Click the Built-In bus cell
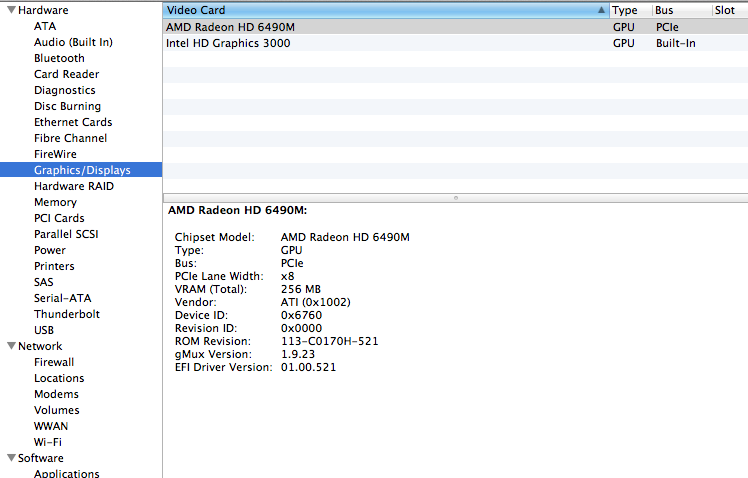This screenshot has width=748, height=478. [x=675, y=43]
